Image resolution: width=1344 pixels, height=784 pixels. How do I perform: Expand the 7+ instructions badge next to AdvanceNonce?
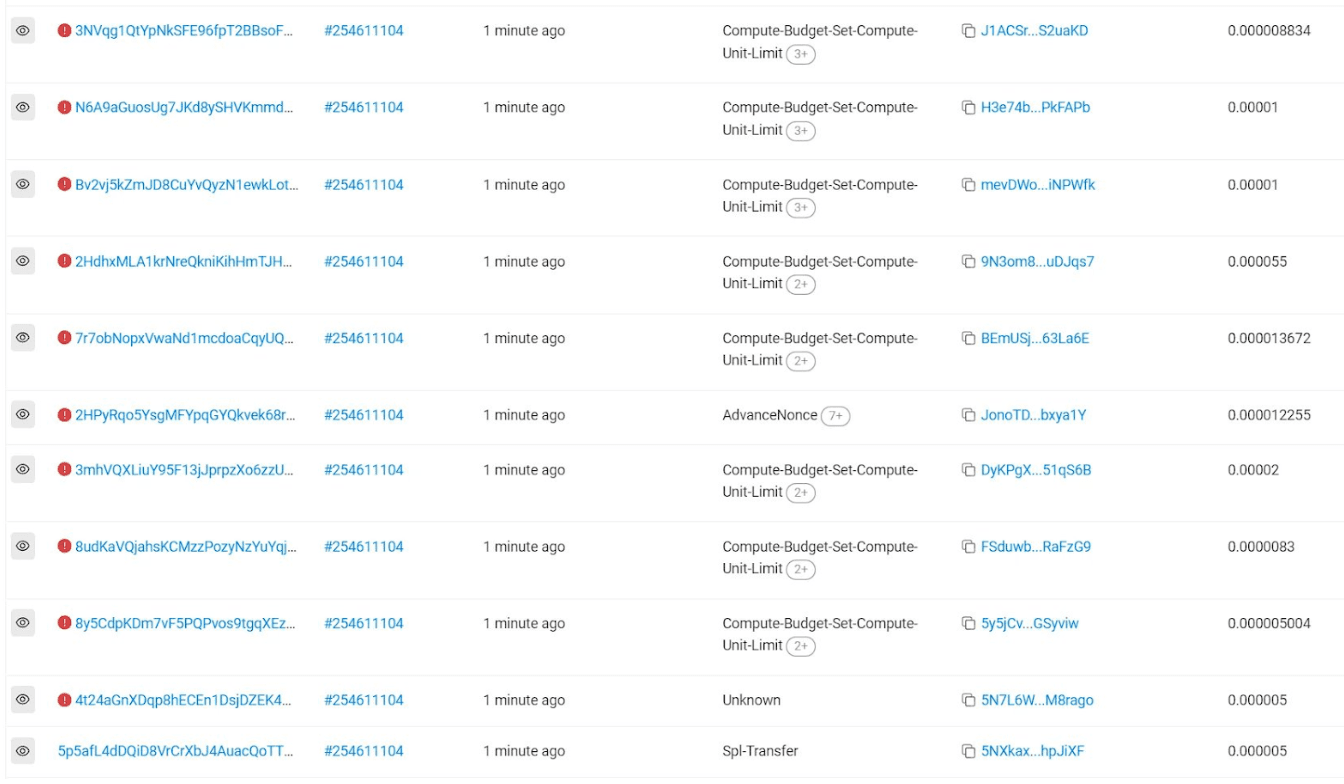pos(835,416)
